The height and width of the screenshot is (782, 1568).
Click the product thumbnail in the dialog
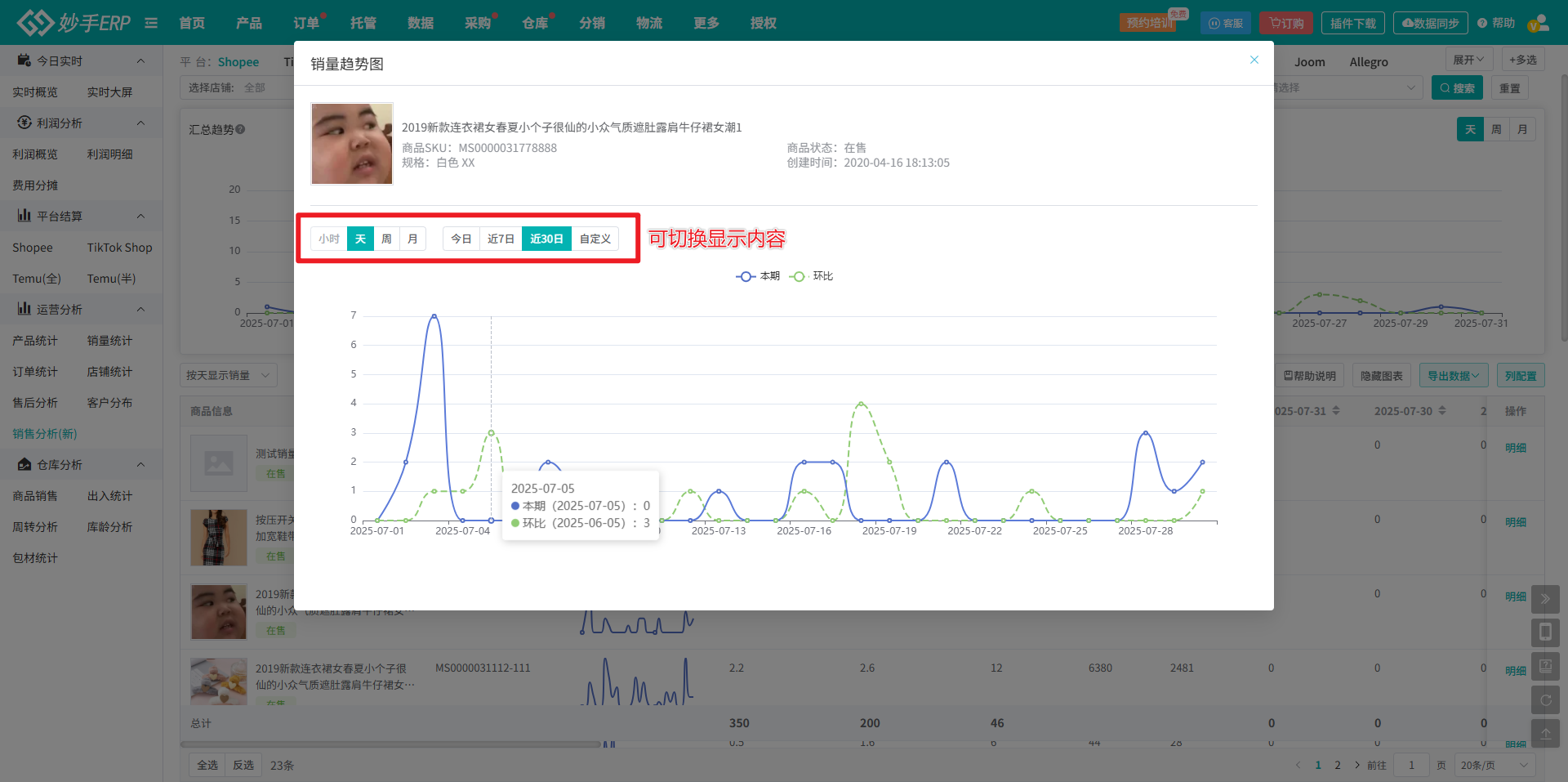(x=352, y=144)
